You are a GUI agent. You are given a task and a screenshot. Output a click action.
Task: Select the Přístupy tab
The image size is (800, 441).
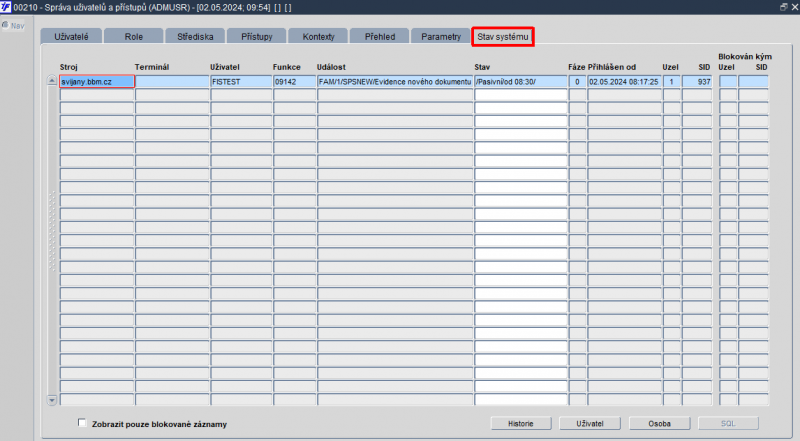coord(257,36)
